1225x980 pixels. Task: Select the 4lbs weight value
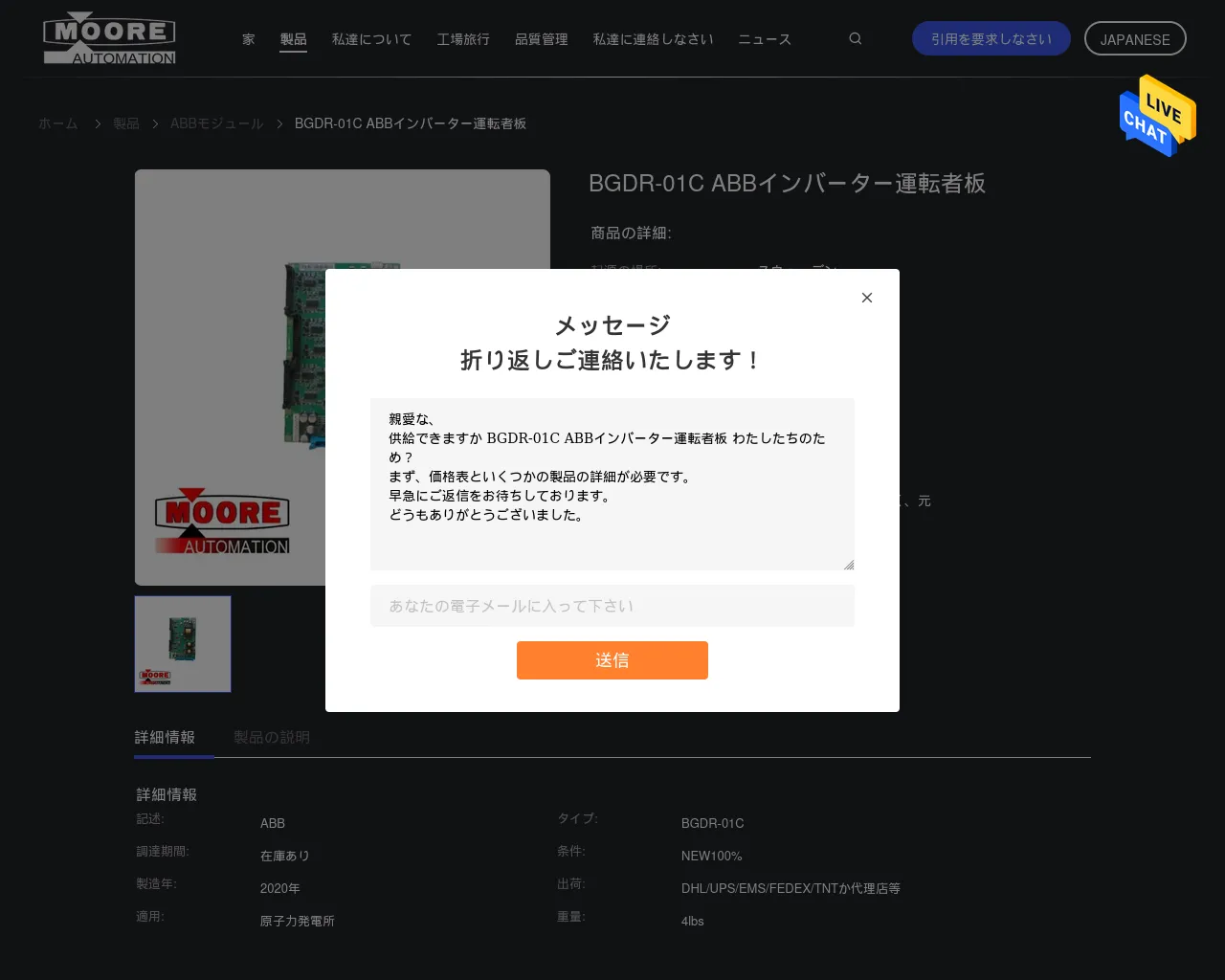point(693,921)
